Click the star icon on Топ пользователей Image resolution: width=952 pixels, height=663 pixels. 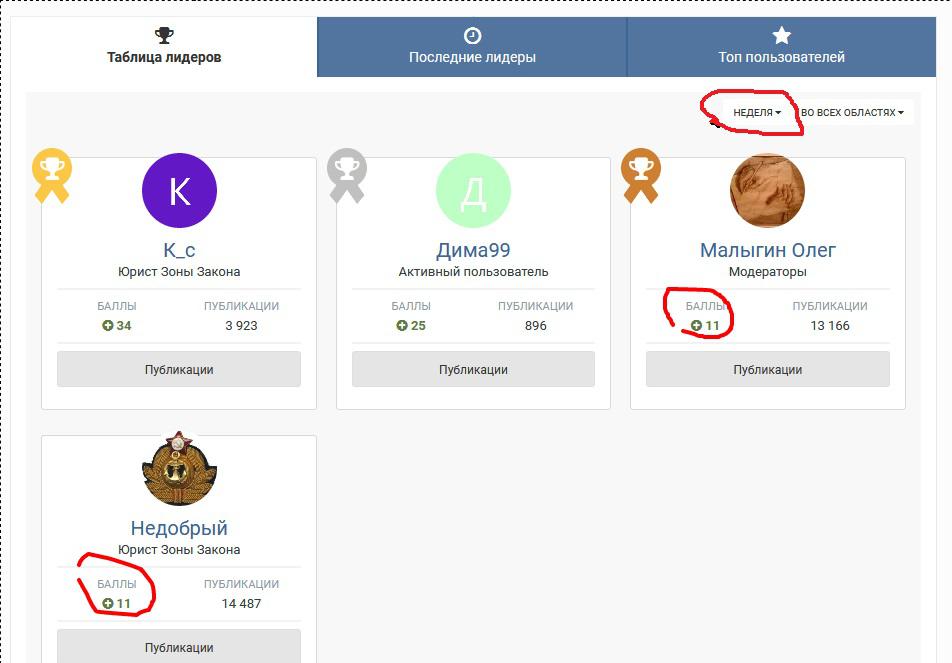pos(781,35)
